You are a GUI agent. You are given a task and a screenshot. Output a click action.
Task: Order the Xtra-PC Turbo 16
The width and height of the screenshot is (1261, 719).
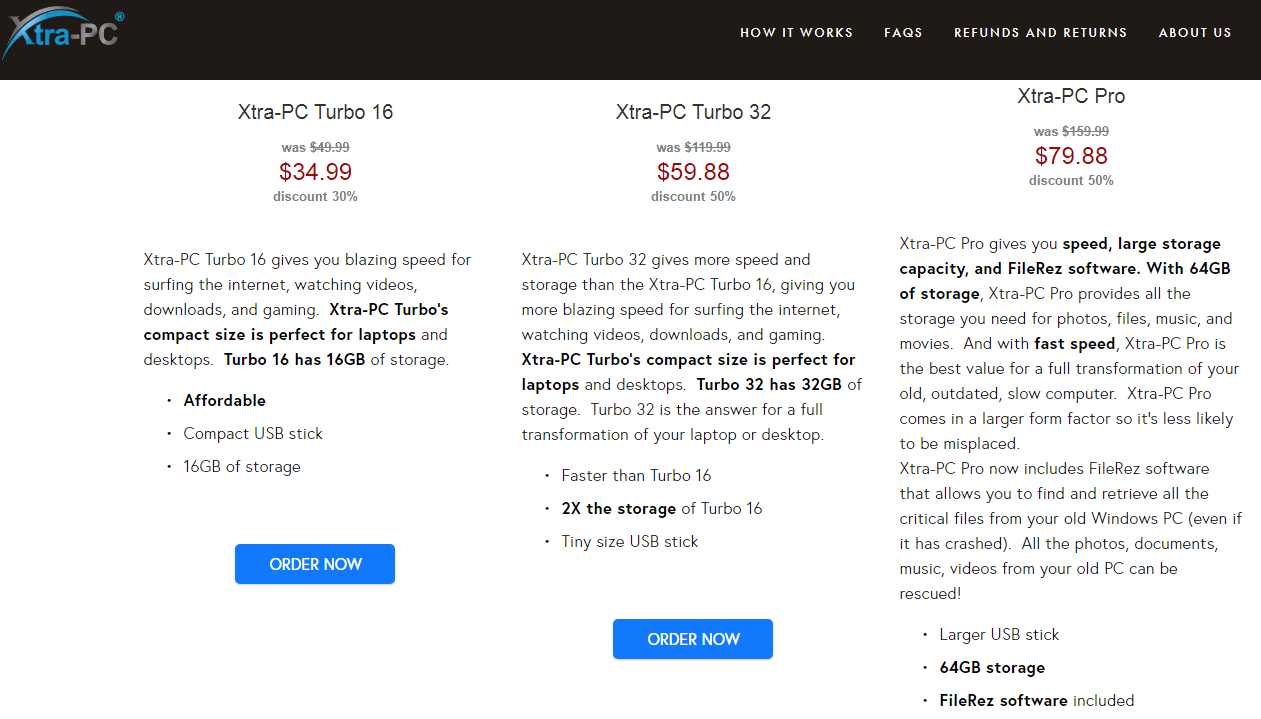pyautogui.click(x=315, y=564)
